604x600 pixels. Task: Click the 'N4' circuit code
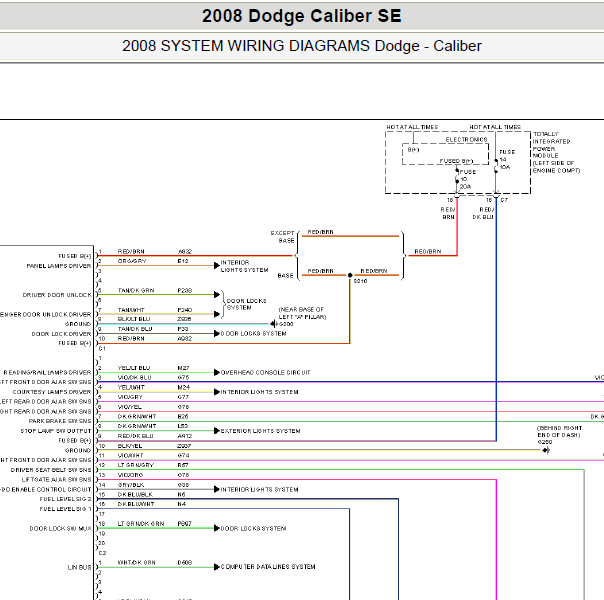[182, 504]
